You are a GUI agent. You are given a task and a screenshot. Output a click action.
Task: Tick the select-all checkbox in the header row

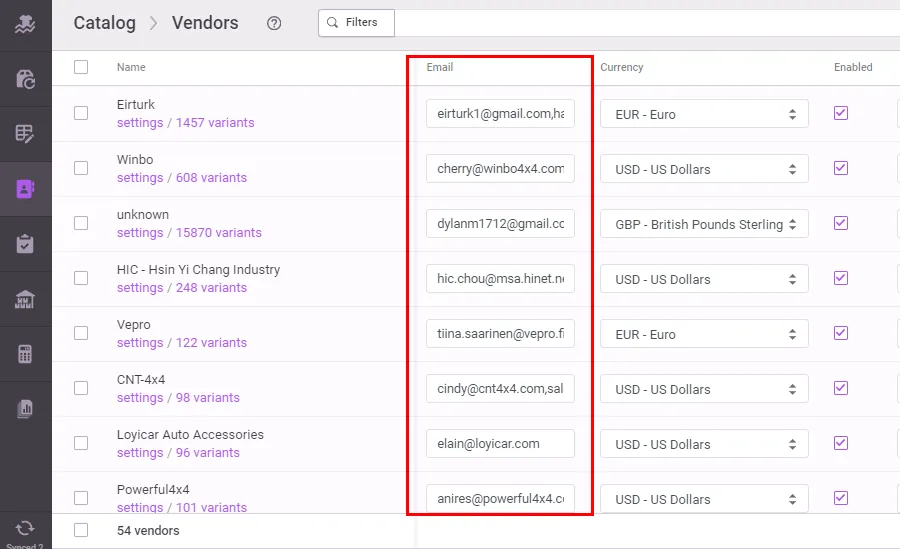pos(81,67)
